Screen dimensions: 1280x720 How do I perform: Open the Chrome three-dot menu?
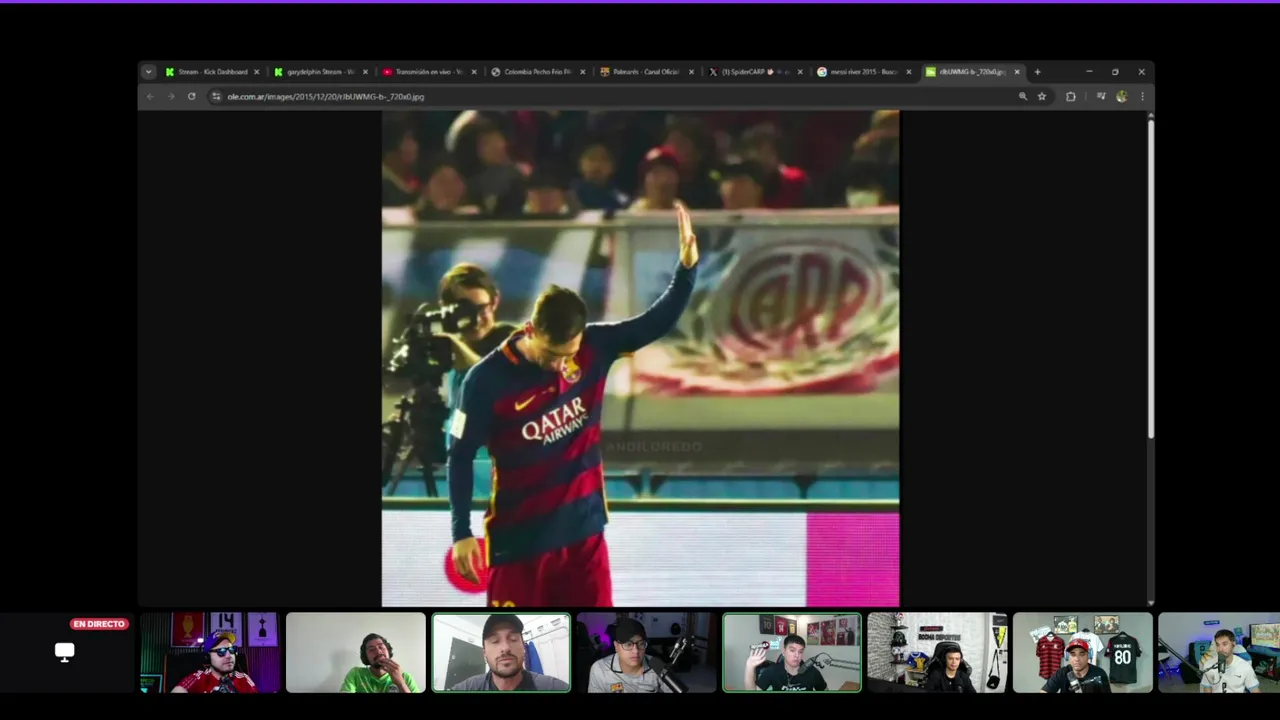click(x=1142, y=97)
